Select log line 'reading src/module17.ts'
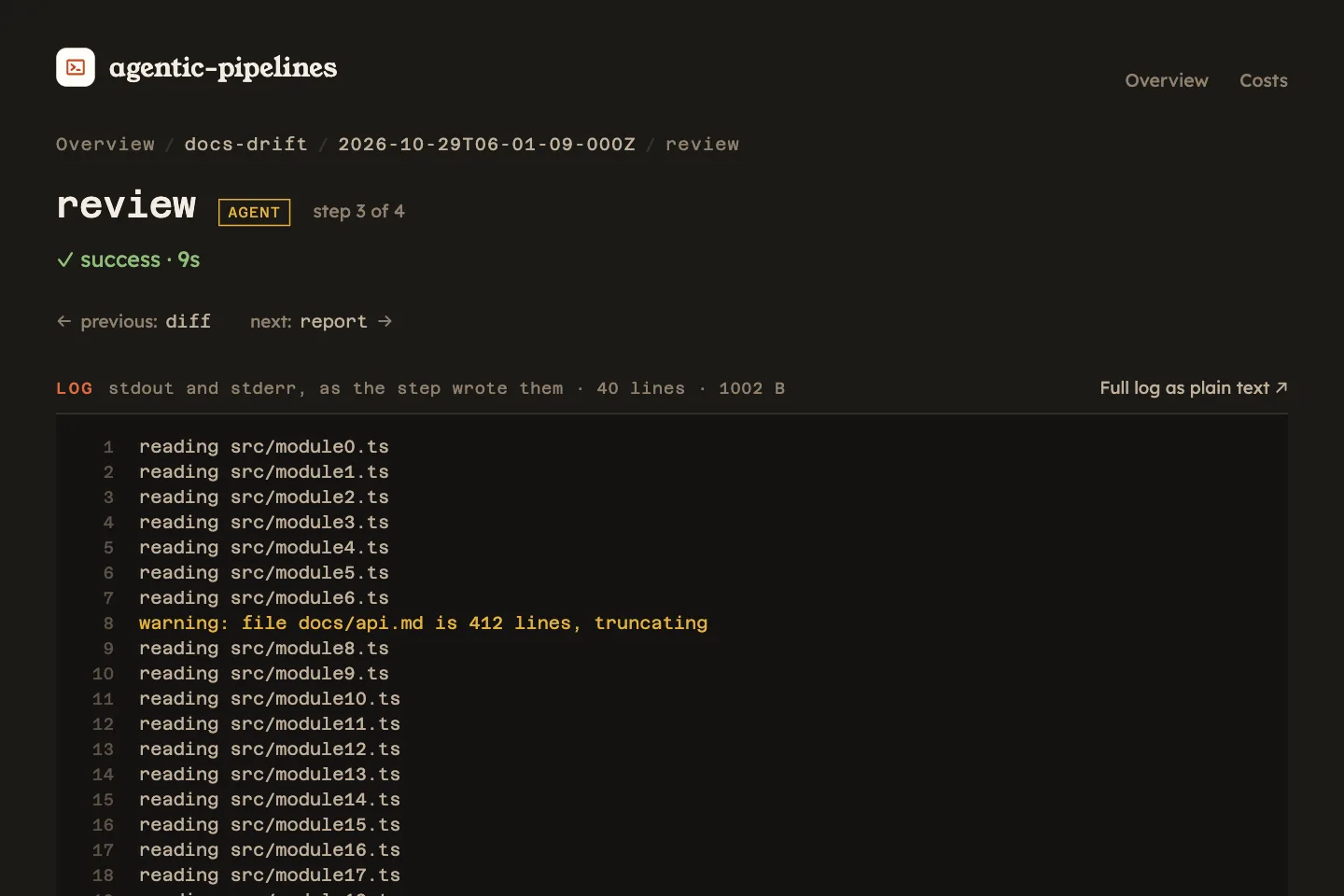 pyautogui.click(x=270, y=875)
